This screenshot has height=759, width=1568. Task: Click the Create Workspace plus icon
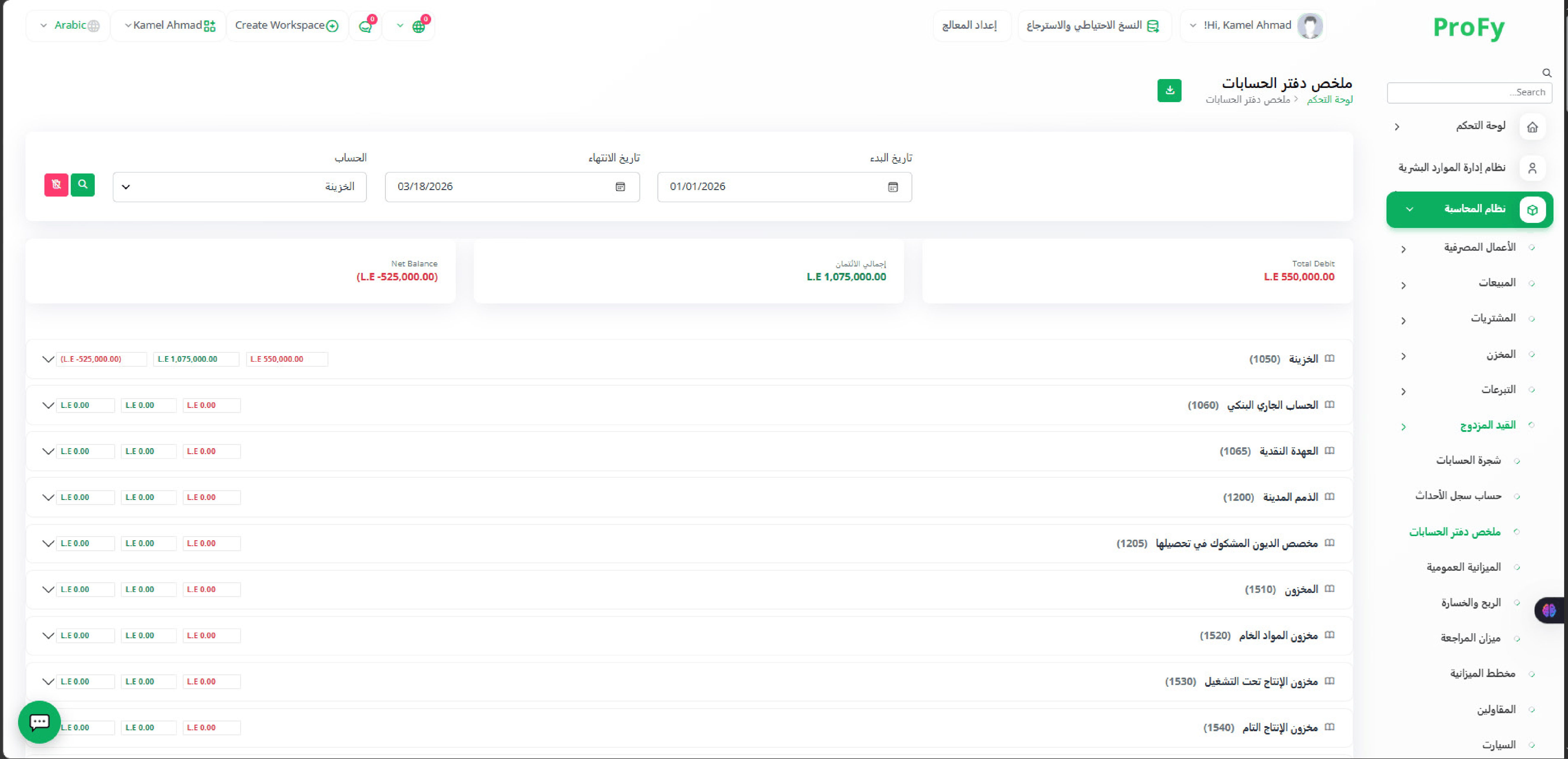[332, 25]
